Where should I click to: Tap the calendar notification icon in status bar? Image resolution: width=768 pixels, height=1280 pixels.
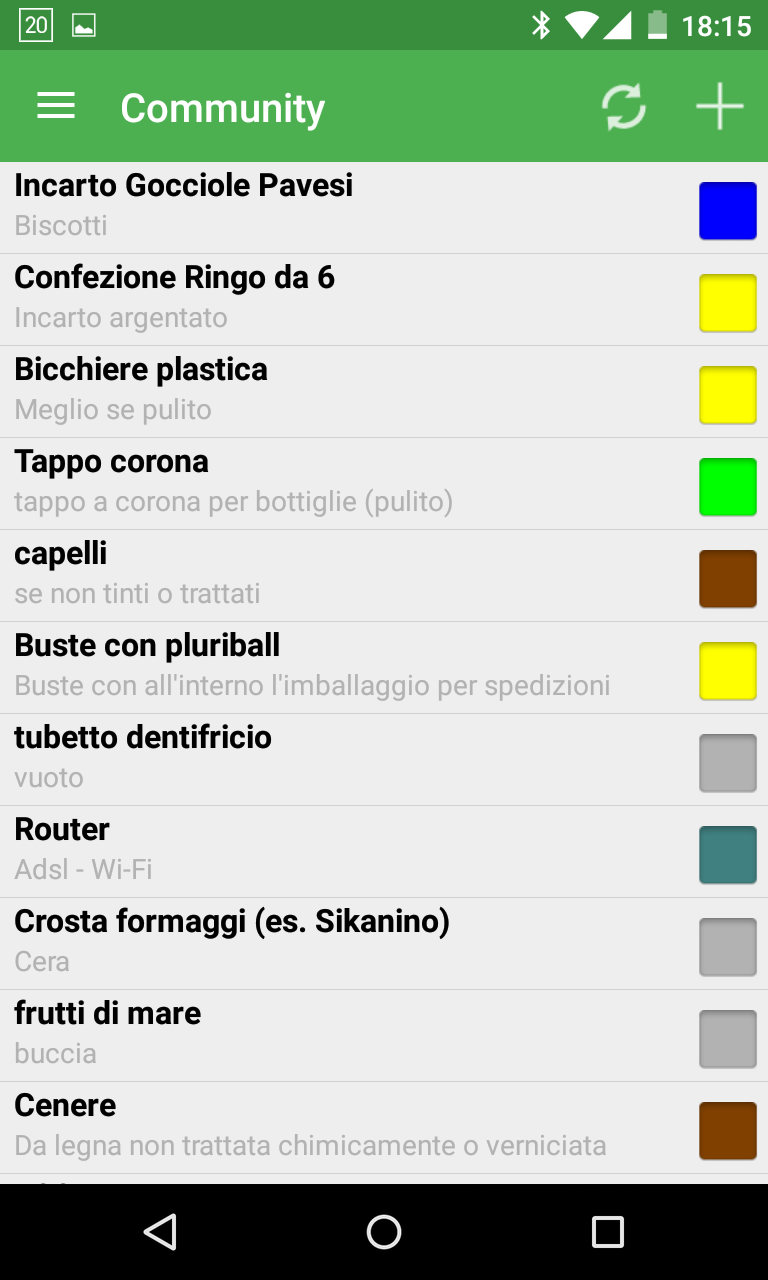coord(36,25)
